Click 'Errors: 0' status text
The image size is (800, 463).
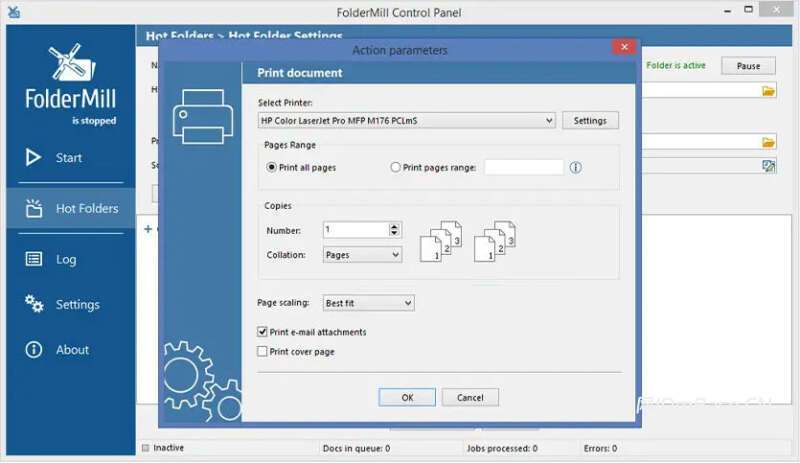click(x=600, y=448)
